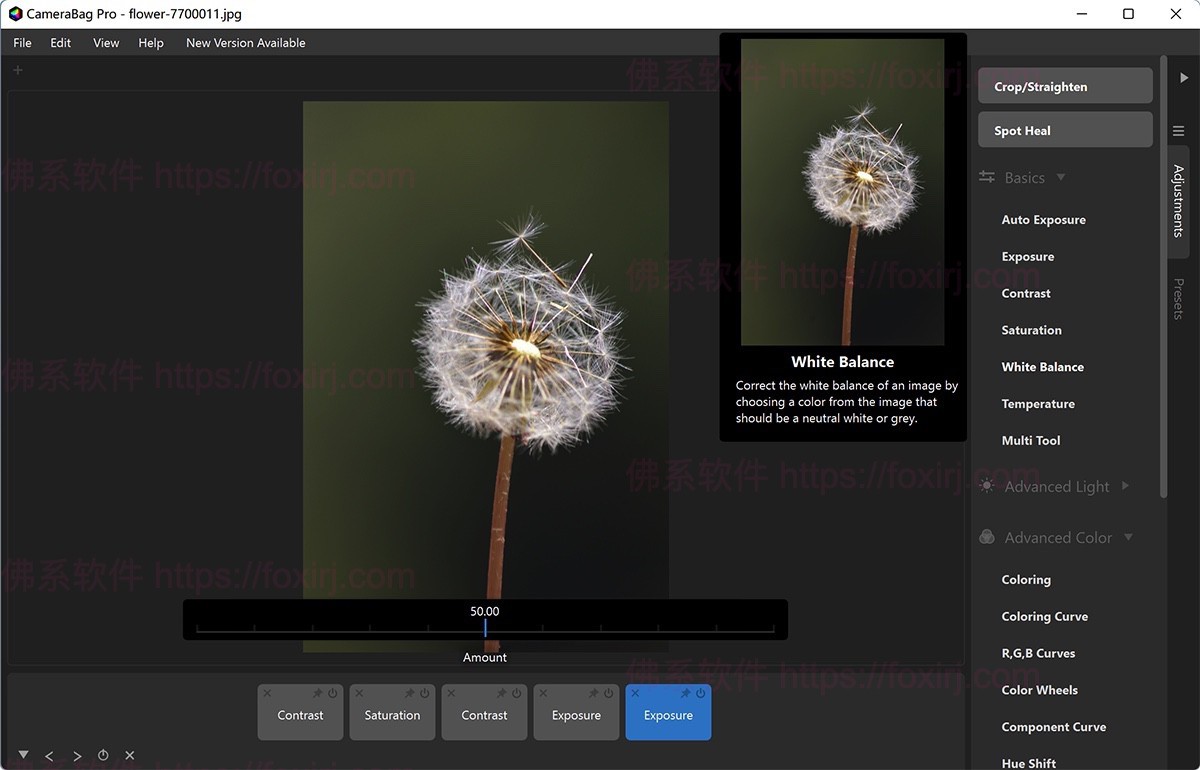Select the Spot Heal tool button
The height and width of the screenshot is (770, 1200).
[1064, 129]
